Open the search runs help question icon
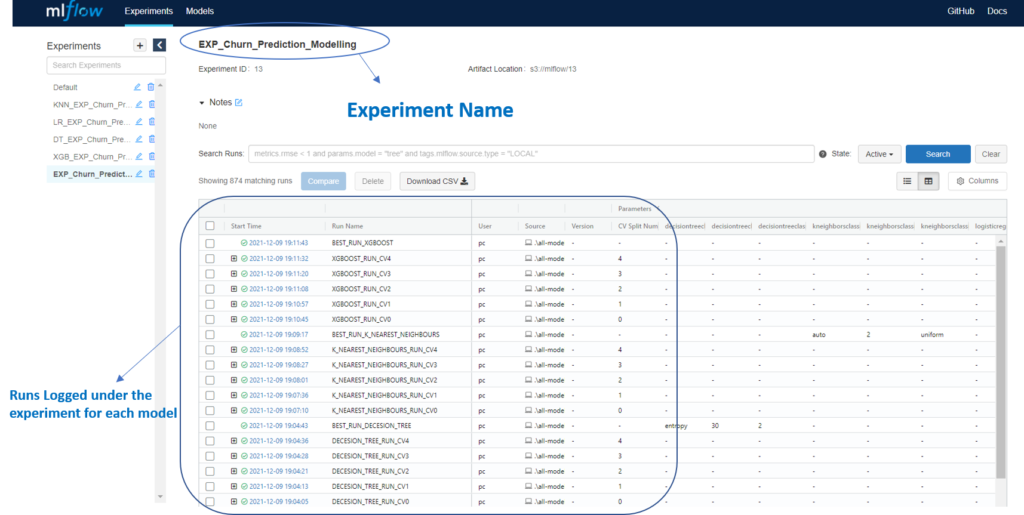 pos(822,154)
